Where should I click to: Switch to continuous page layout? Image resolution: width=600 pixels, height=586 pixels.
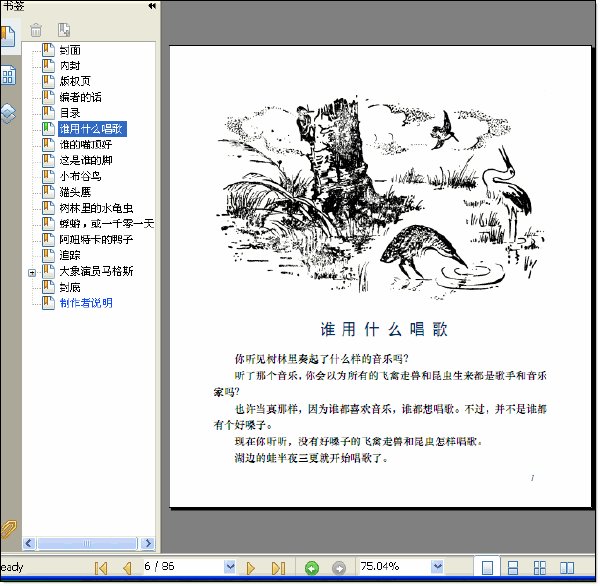point(513,568)
